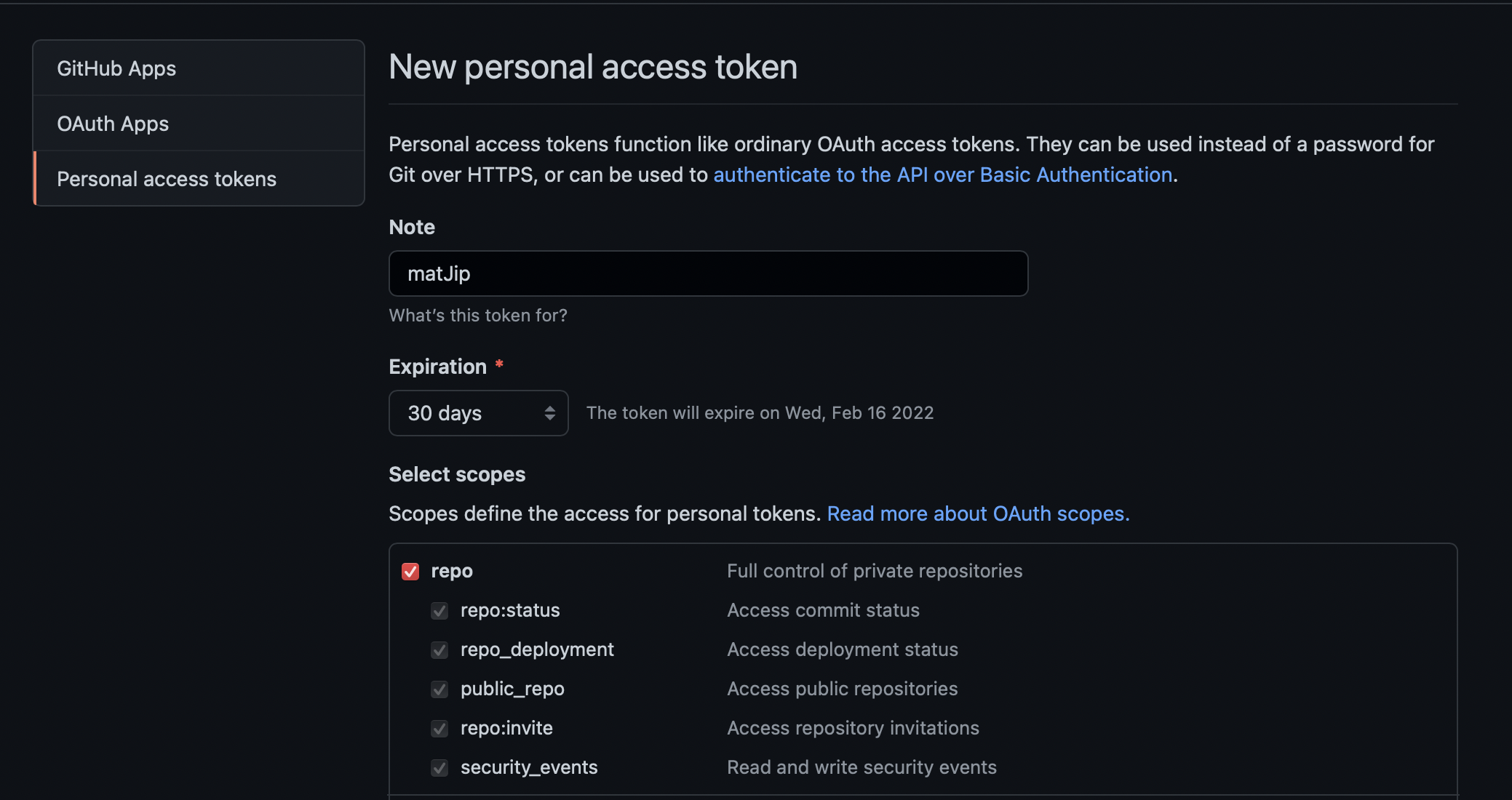Select Personal access tokens sidebar item
Image resolution: width=1512 pixels, height=800 pixels.
199,179
